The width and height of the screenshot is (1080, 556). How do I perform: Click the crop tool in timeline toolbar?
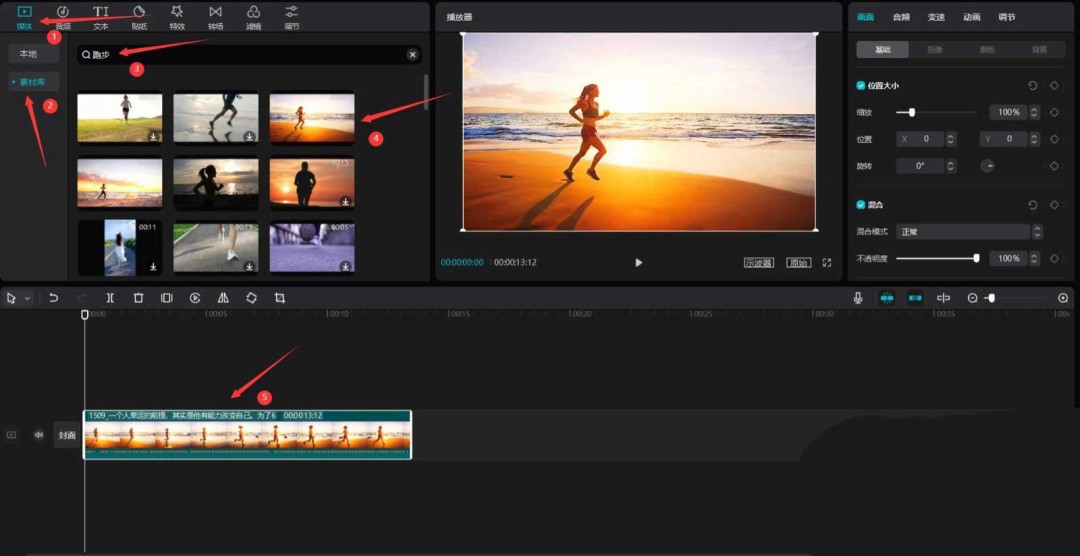pyautogui.click(x=280, y=298)
